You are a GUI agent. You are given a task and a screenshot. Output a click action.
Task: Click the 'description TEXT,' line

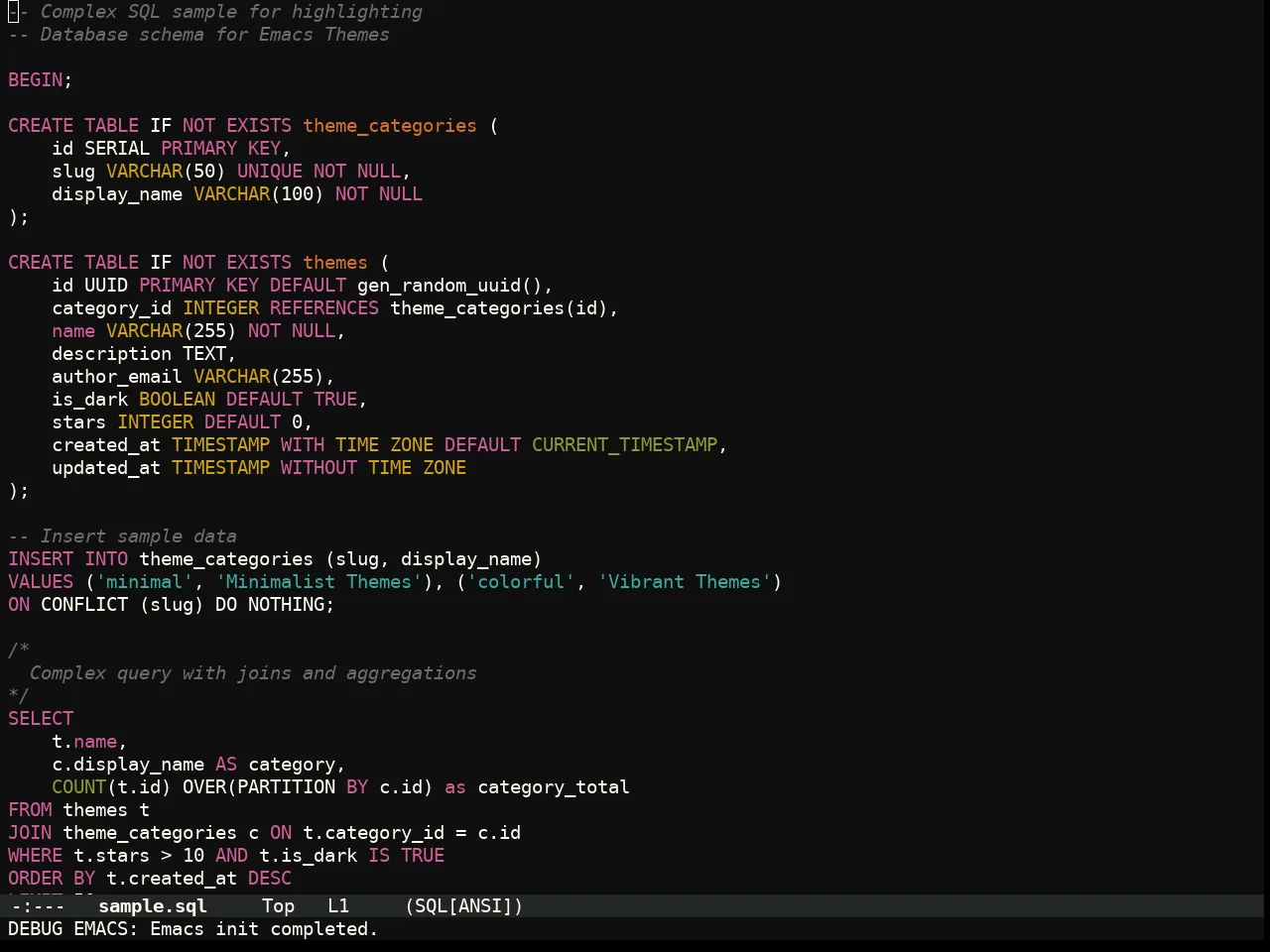click(145, 354)
